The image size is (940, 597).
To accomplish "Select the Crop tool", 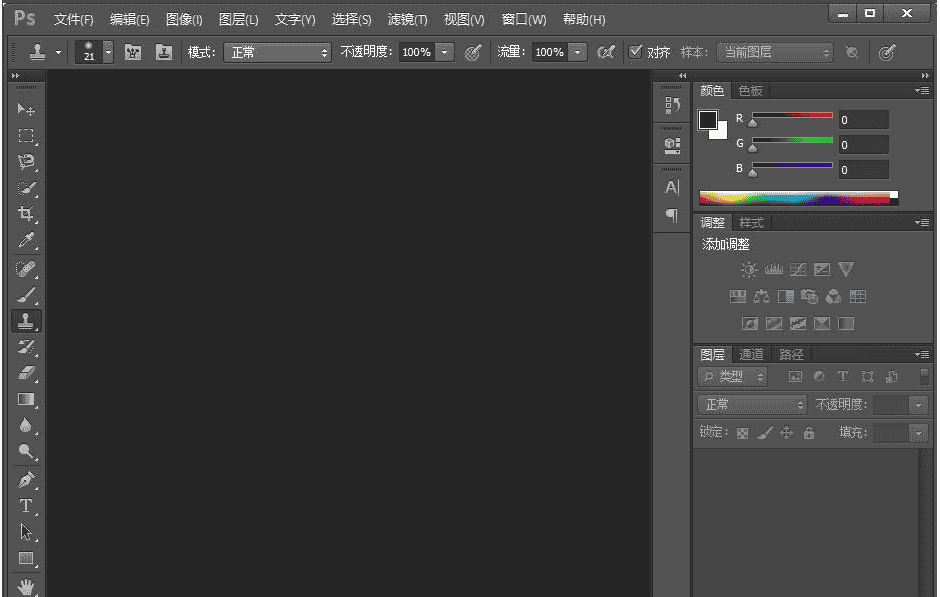I will coord(26,214).
